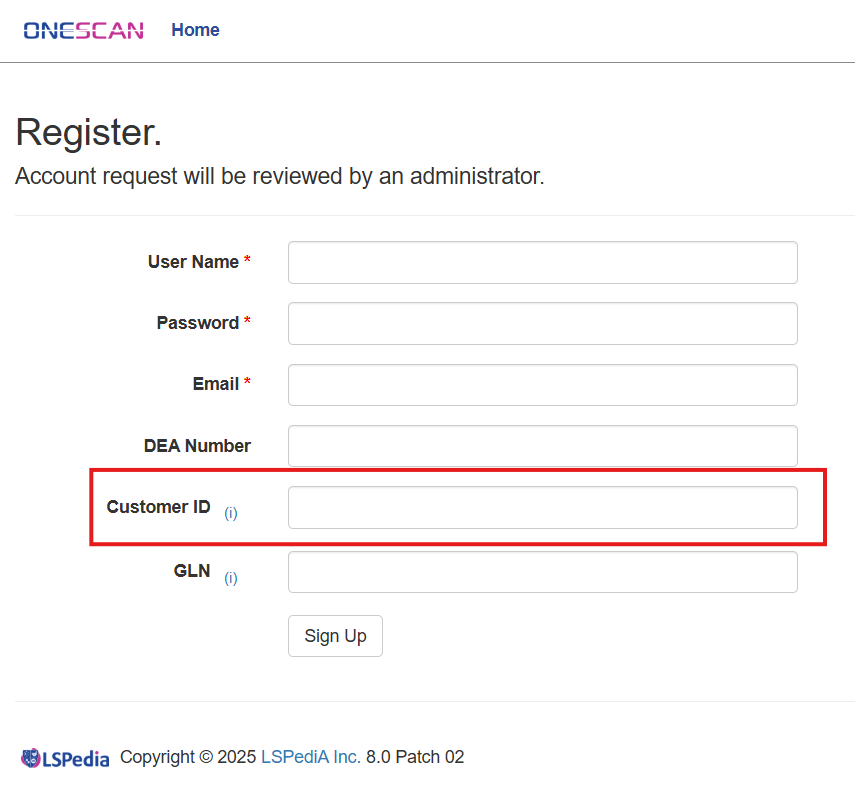Select the Password text field
855x796 pixels.
click(x=543, y=323)
